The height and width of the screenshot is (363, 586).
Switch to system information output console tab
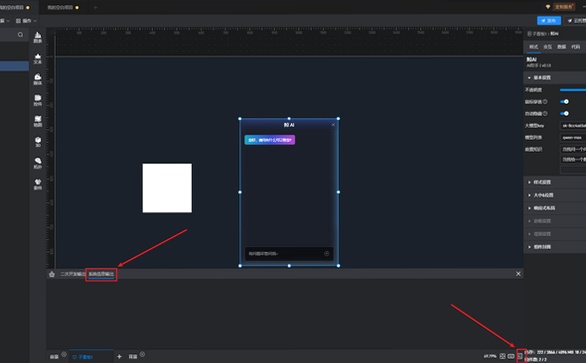point(101,274)
